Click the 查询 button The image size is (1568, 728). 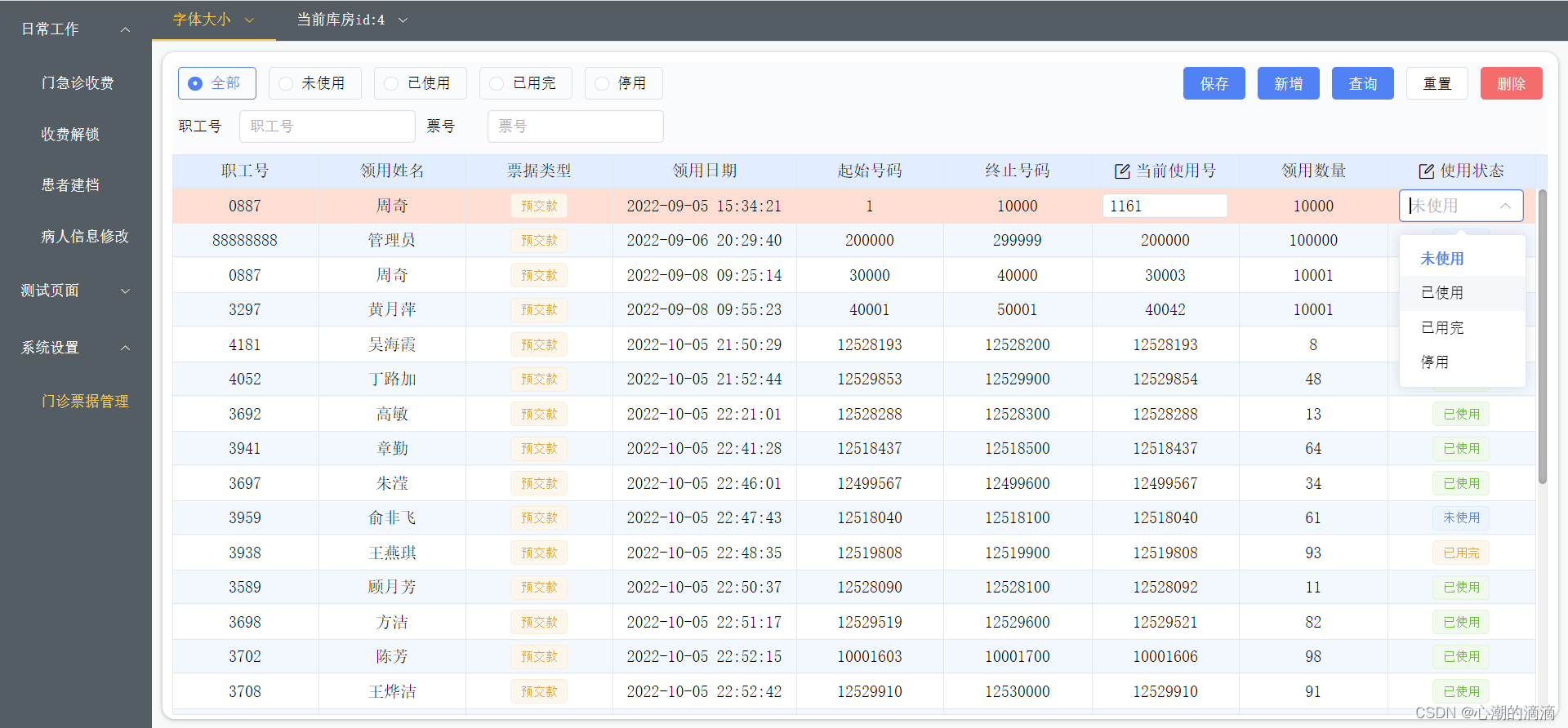click(1362, 83)
